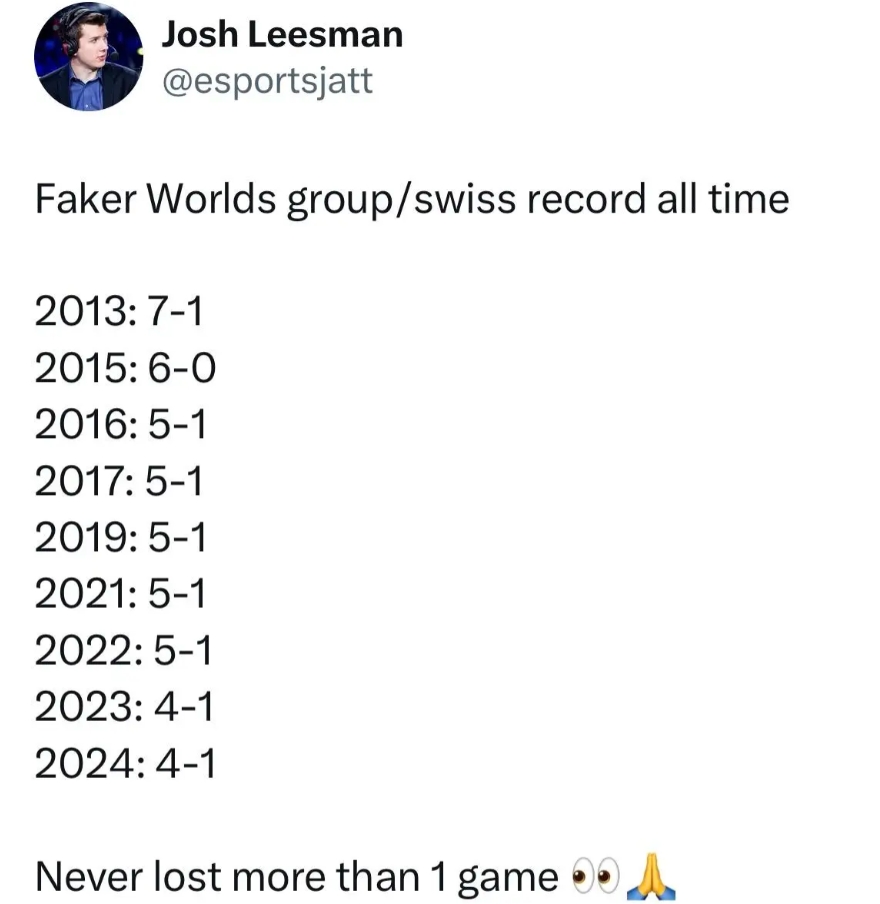Screen dimensions: 880x904
Task: Select the 2024: 4-1 record line
Action: click(x=125, y=763)
